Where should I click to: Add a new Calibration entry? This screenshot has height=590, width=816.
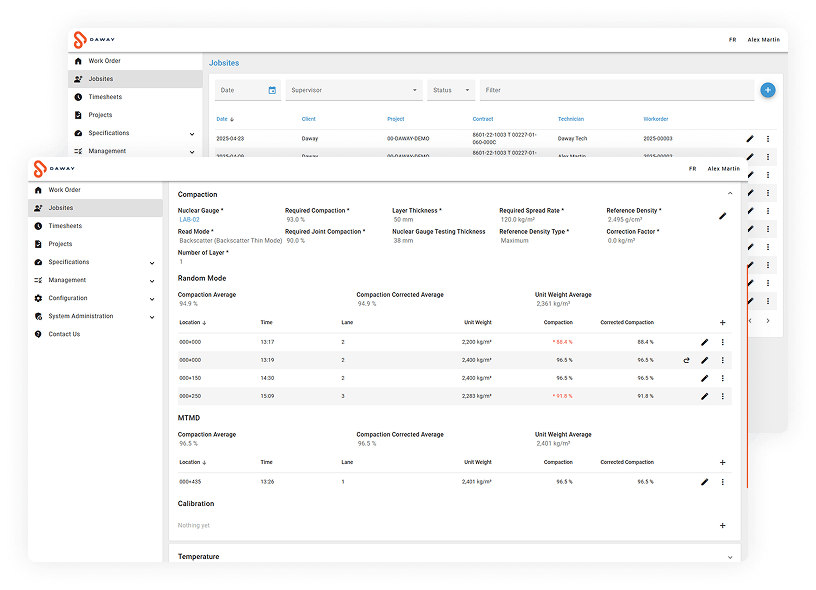[722, 525]
